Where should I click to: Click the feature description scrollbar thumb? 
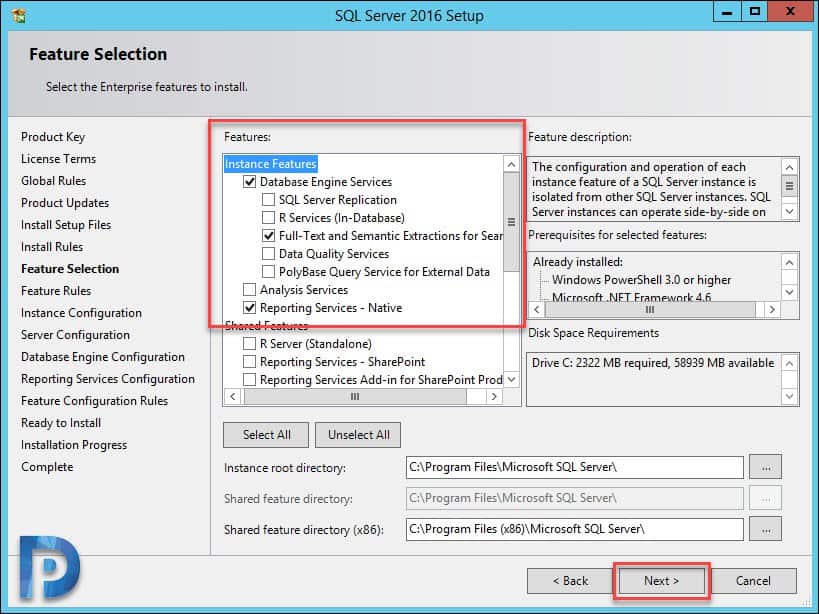coord(789,186)
